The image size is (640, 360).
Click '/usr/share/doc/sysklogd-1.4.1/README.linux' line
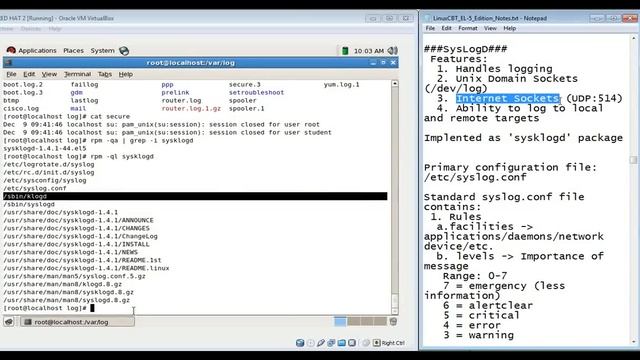click(86, 268)
